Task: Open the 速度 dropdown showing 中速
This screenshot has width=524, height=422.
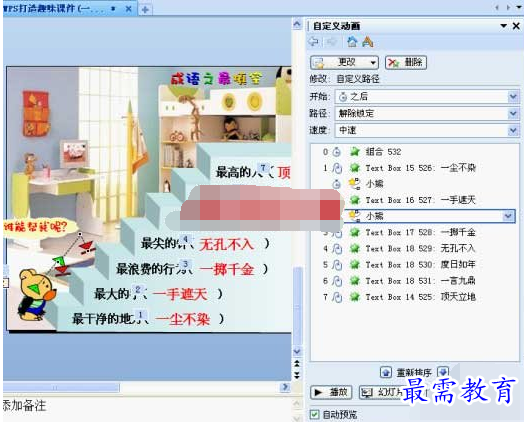Action: point(427,130)
